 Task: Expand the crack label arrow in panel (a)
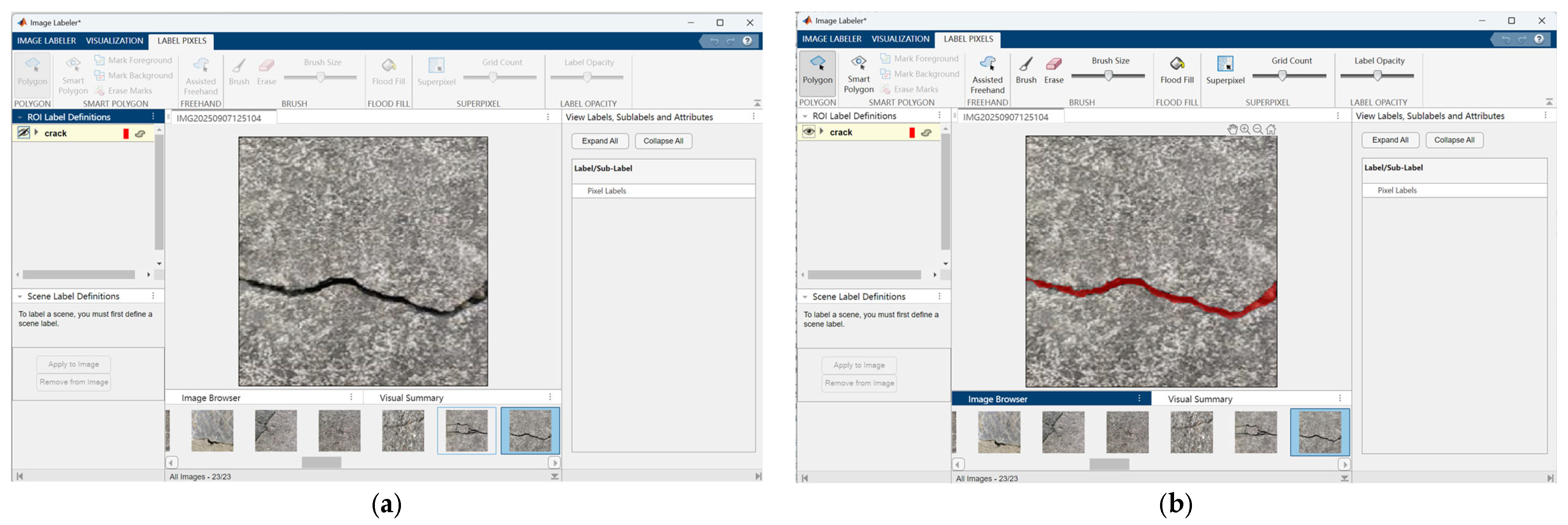[37, 133]
